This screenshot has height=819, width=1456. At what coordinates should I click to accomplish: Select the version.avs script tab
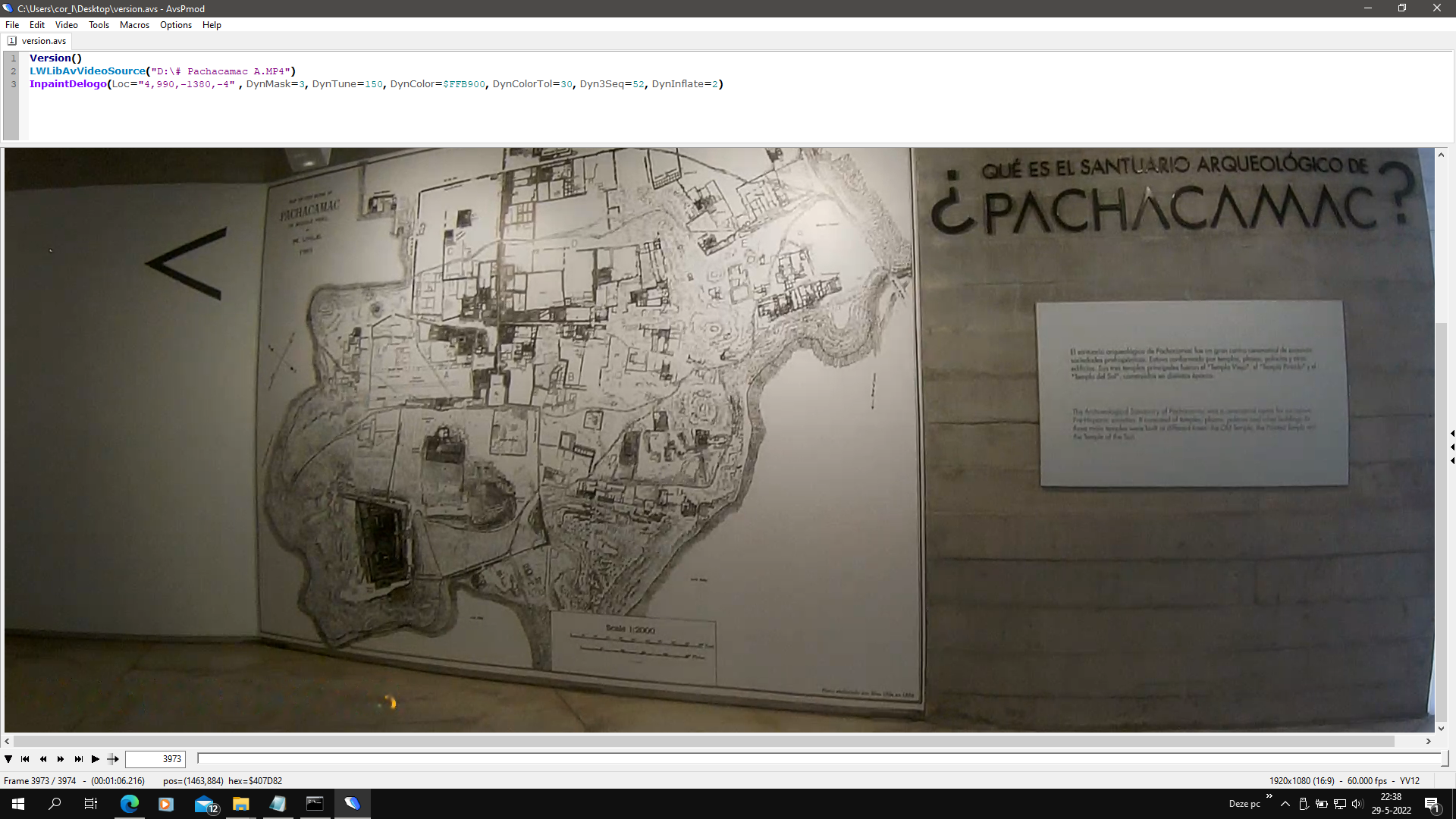click(43, 41)
